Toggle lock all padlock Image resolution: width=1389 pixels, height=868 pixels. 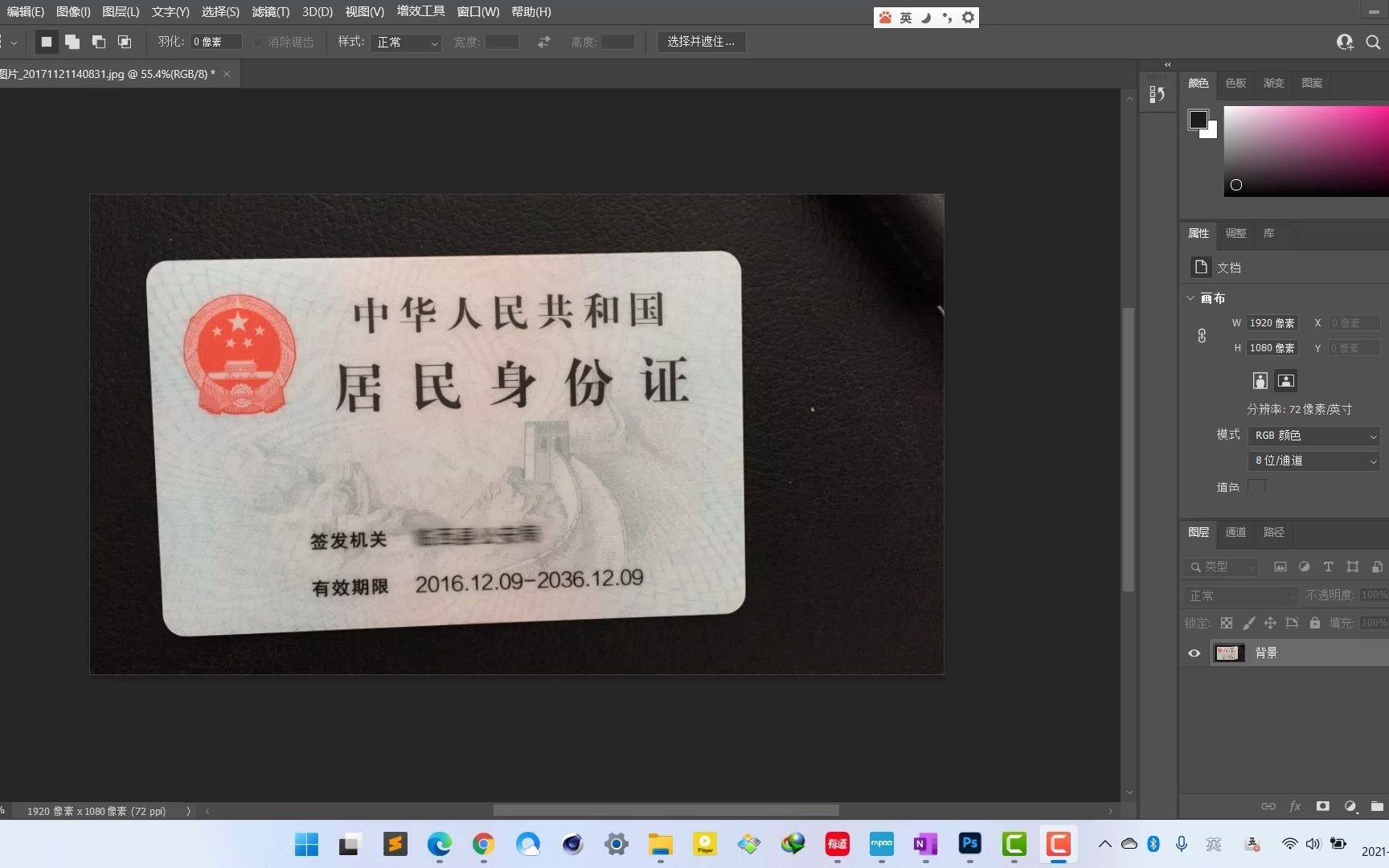[x=1314, y=623]
